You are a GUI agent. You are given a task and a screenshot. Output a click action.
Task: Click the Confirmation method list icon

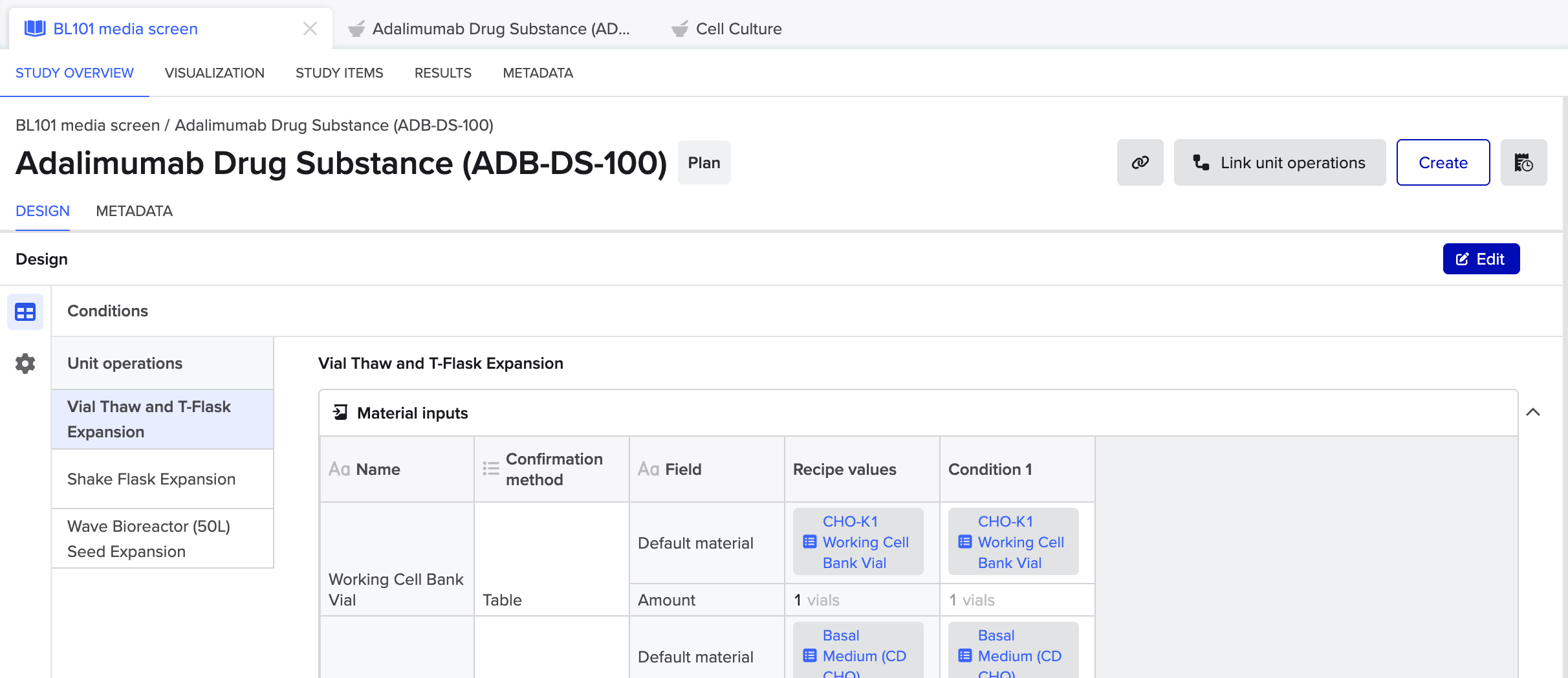click(491, 469)
